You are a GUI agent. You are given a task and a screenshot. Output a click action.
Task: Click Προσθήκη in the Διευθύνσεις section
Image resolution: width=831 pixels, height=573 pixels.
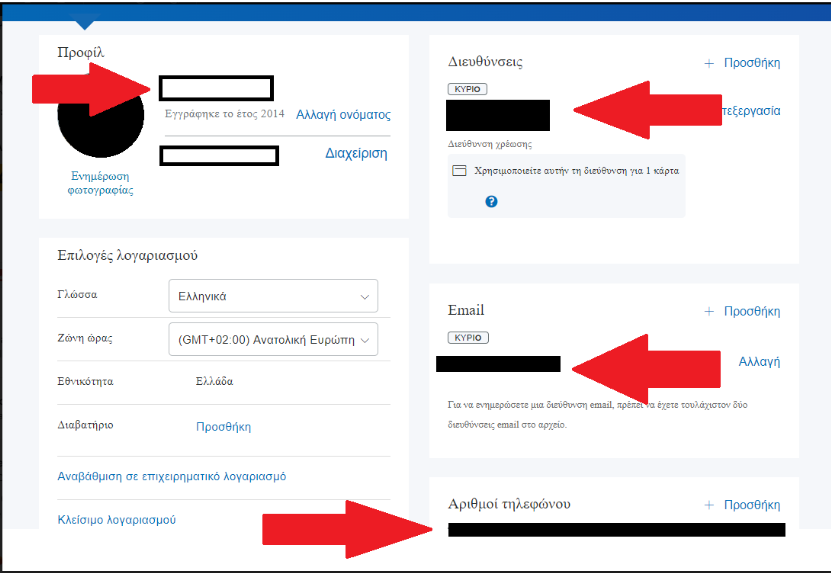(742, 63)
